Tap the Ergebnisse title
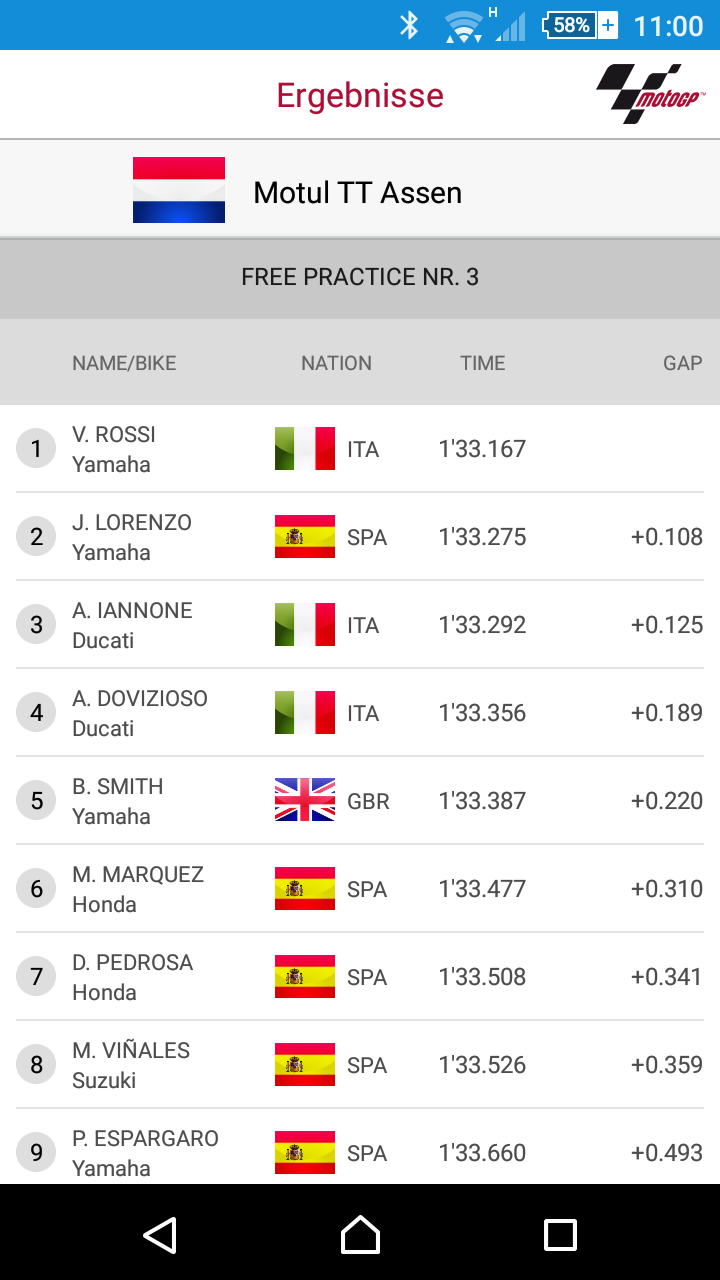The height and width of the screenshot is (1280, 720). 360,96
